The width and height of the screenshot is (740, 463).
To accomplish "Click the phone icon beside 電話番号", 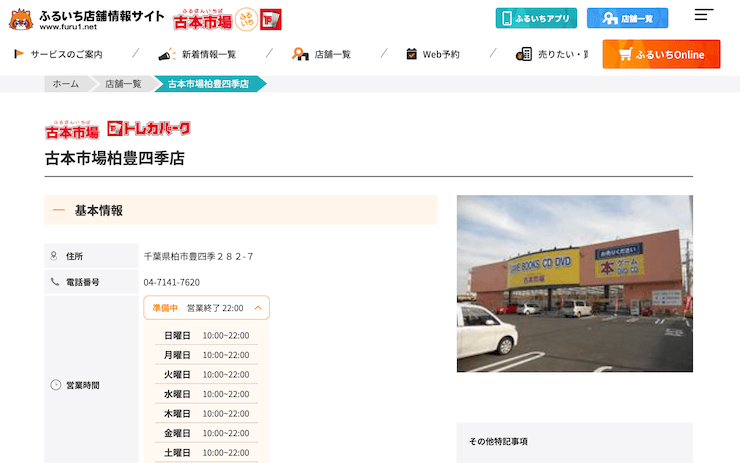I will pyautogui.click(x=55, y=282).
